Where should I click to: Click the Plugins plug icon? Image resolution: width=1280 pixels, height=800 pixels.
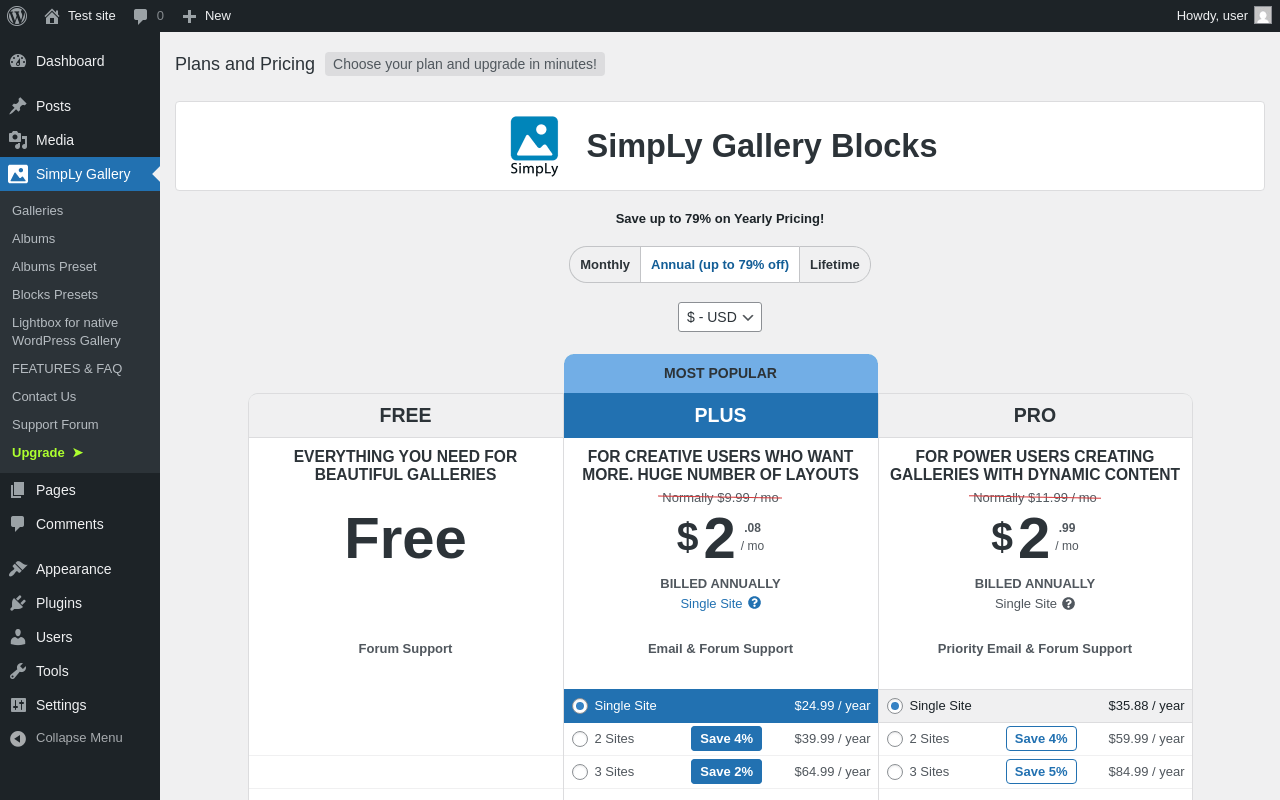18,603
